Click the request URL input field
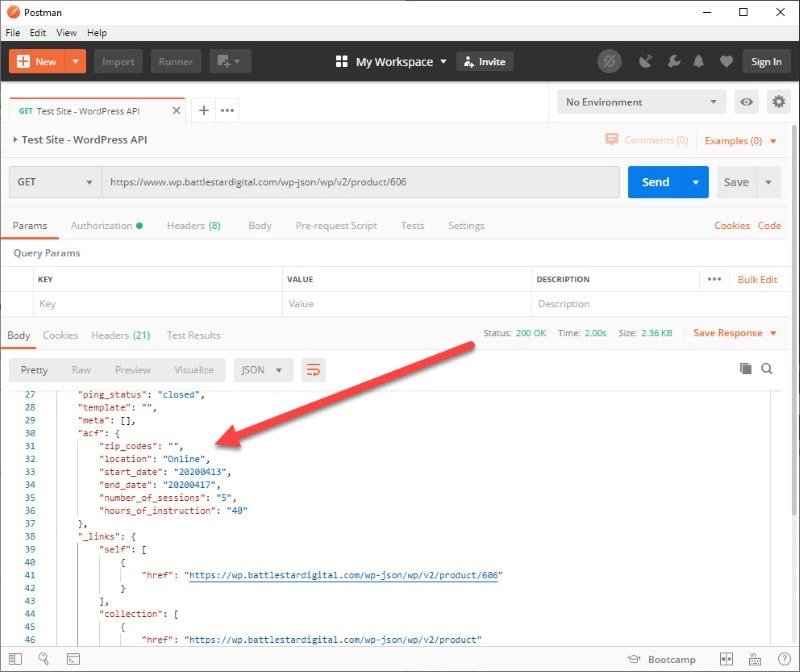 click(360, 182)
